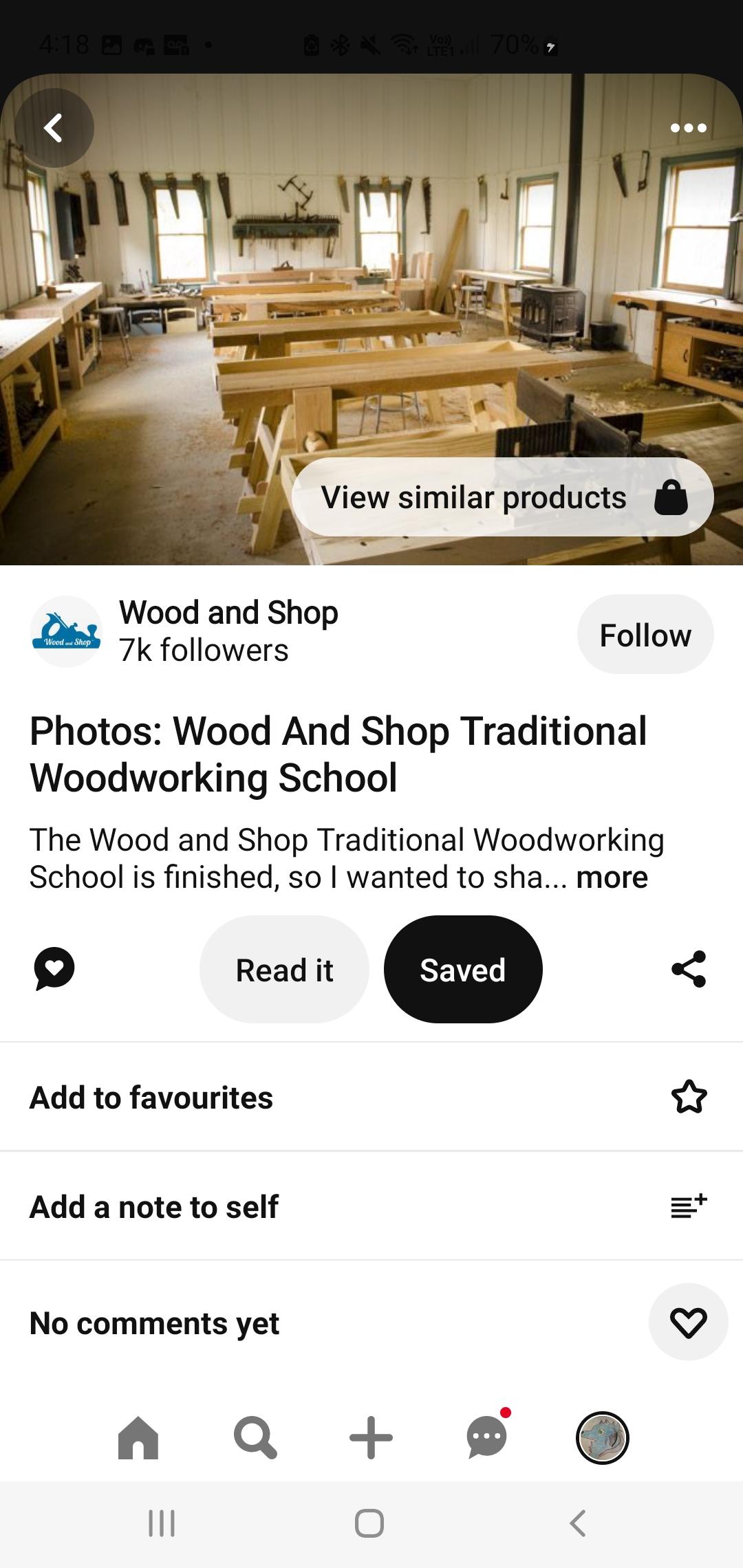Tap the comment bubble heart icon
The image size is (743, 1568).
(54, 969)
